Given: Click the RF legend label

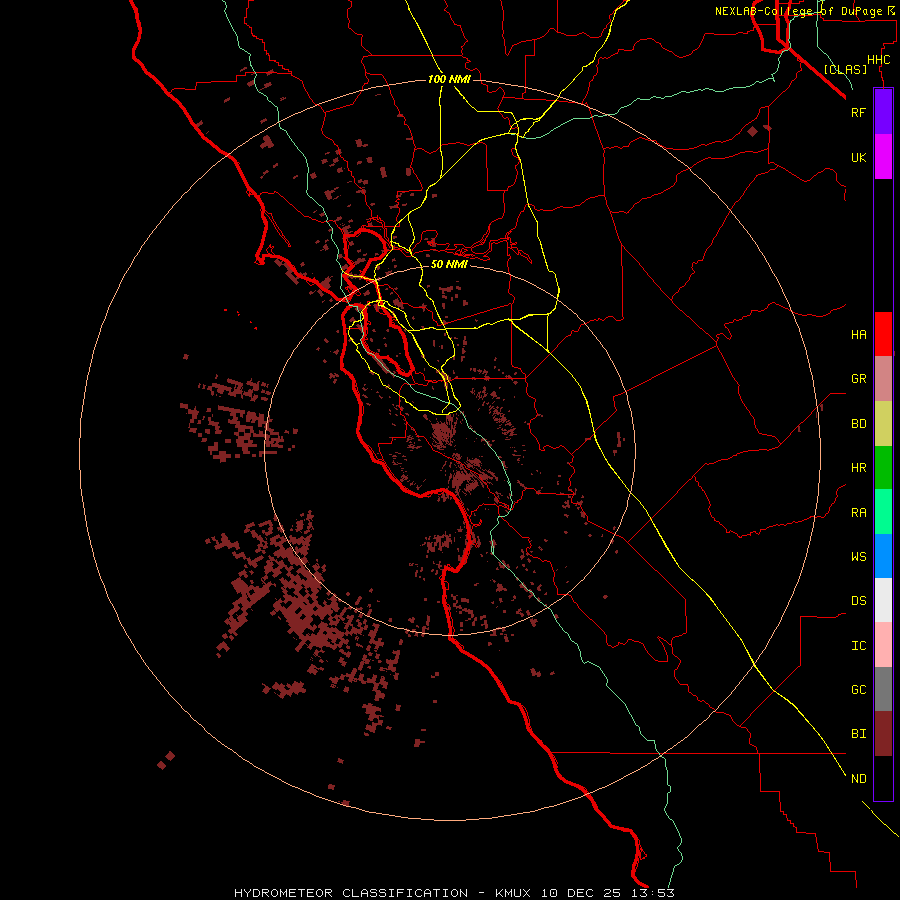Looking at the screenshot, I should 859,112.
